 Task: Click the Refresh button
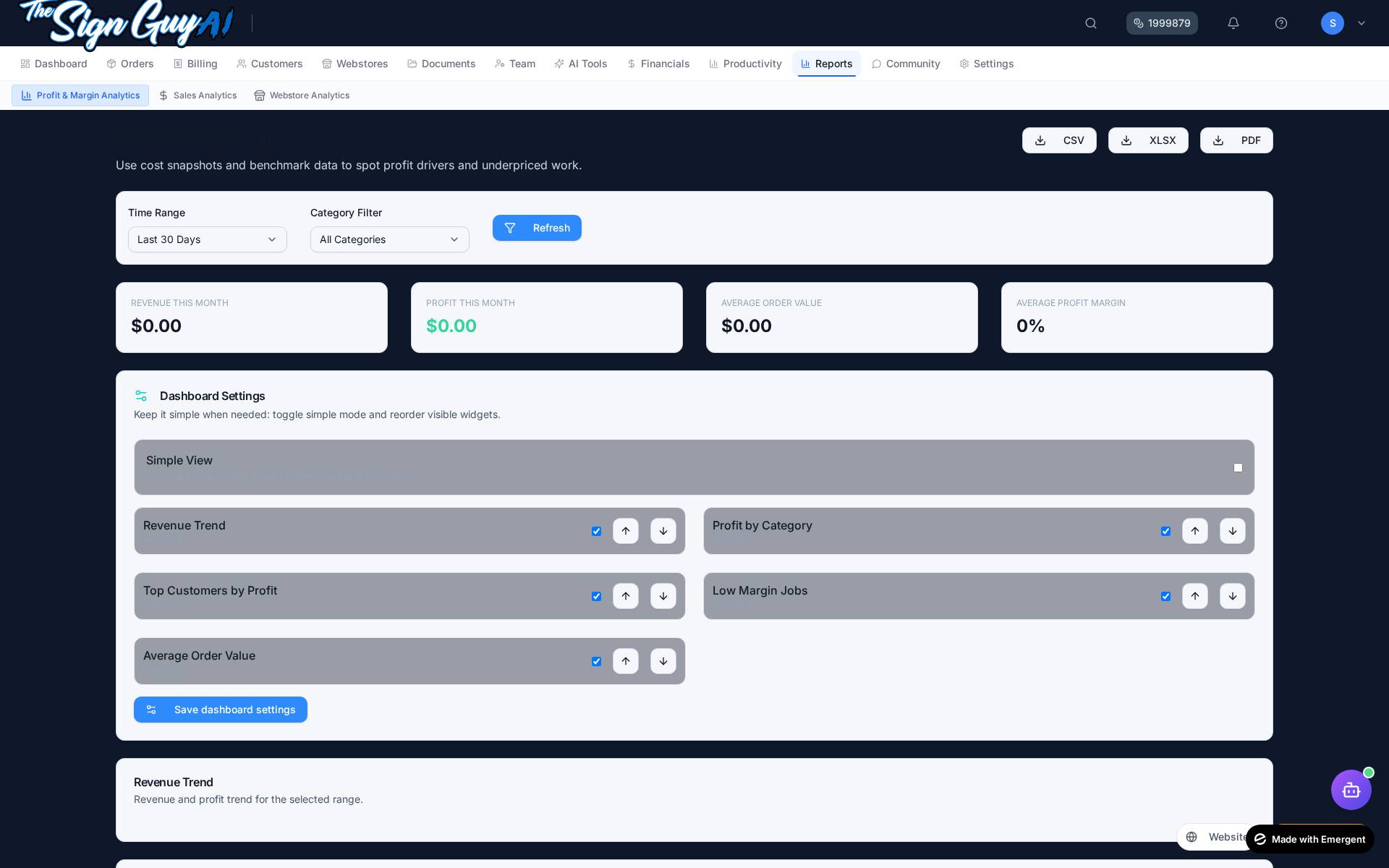(537, 228)
